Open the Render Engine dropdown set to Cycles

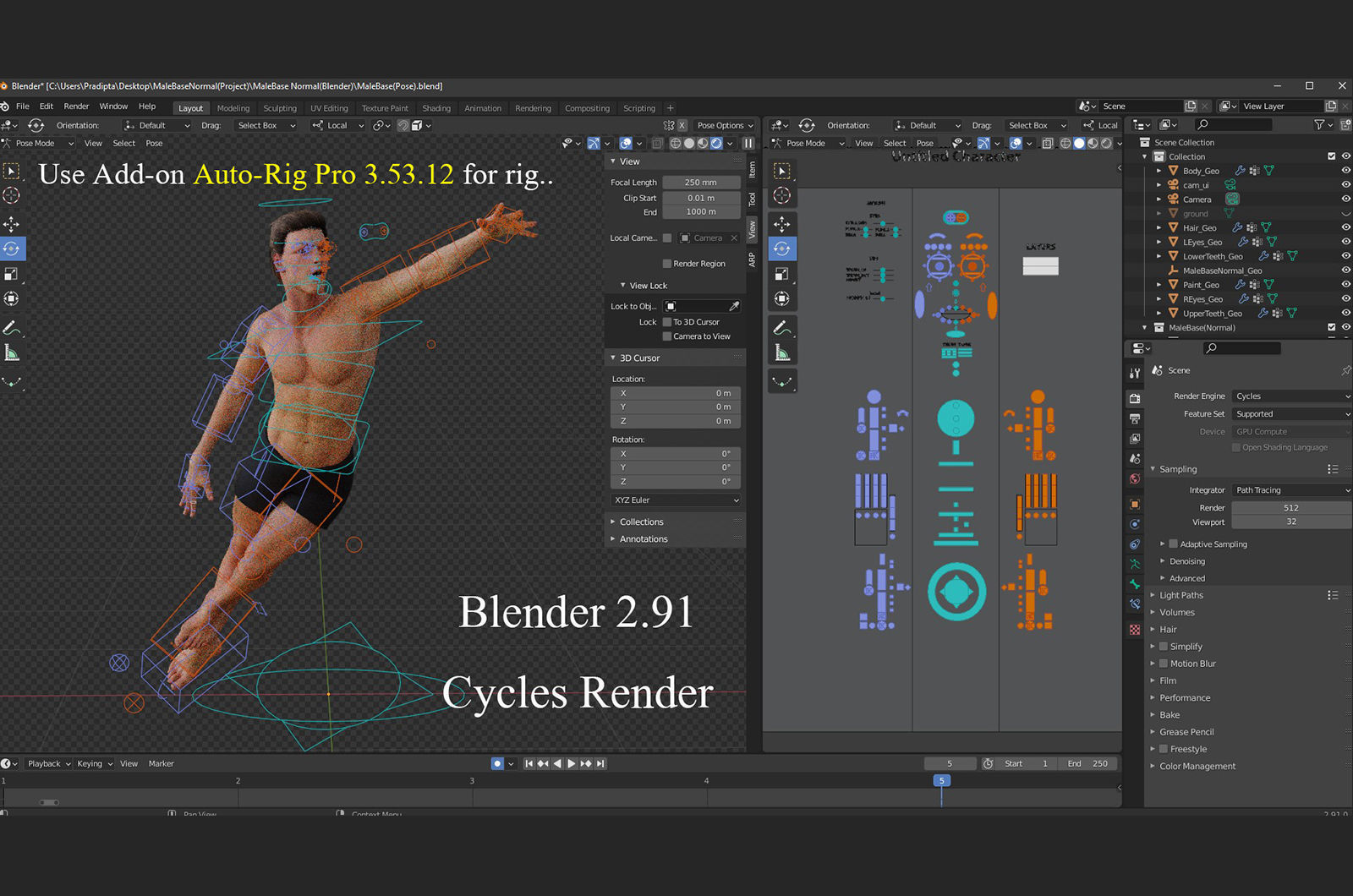pyautogui.click(x=1291, y=396)
